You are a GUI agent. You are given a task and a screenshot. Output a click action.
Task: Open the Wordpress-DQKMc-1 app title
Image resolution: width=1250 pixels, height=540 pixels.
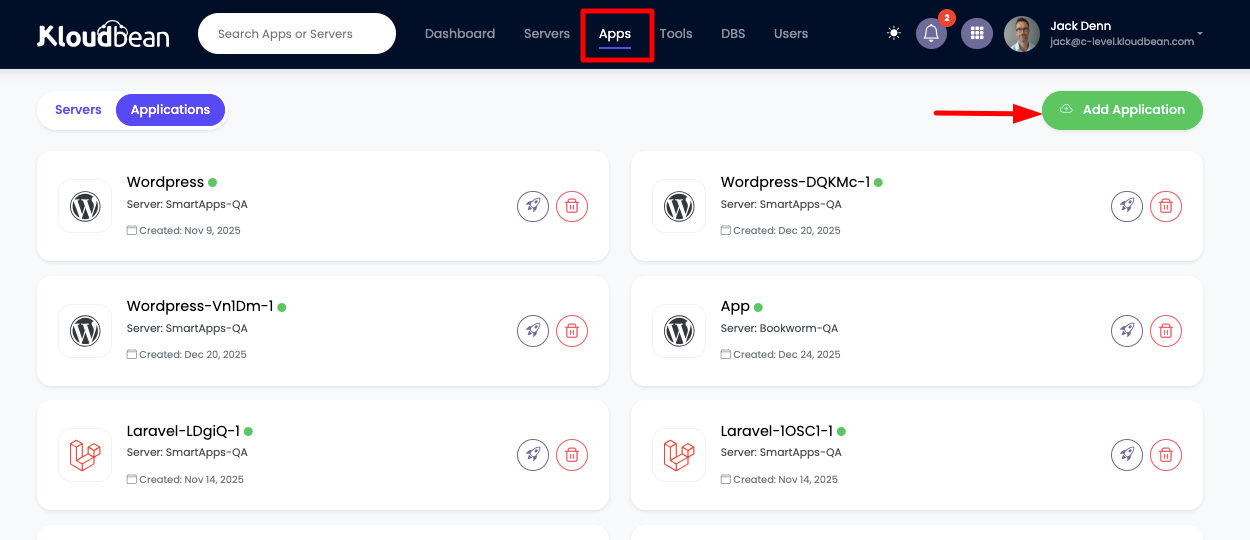pyautogui.click(x=794, y=182)
